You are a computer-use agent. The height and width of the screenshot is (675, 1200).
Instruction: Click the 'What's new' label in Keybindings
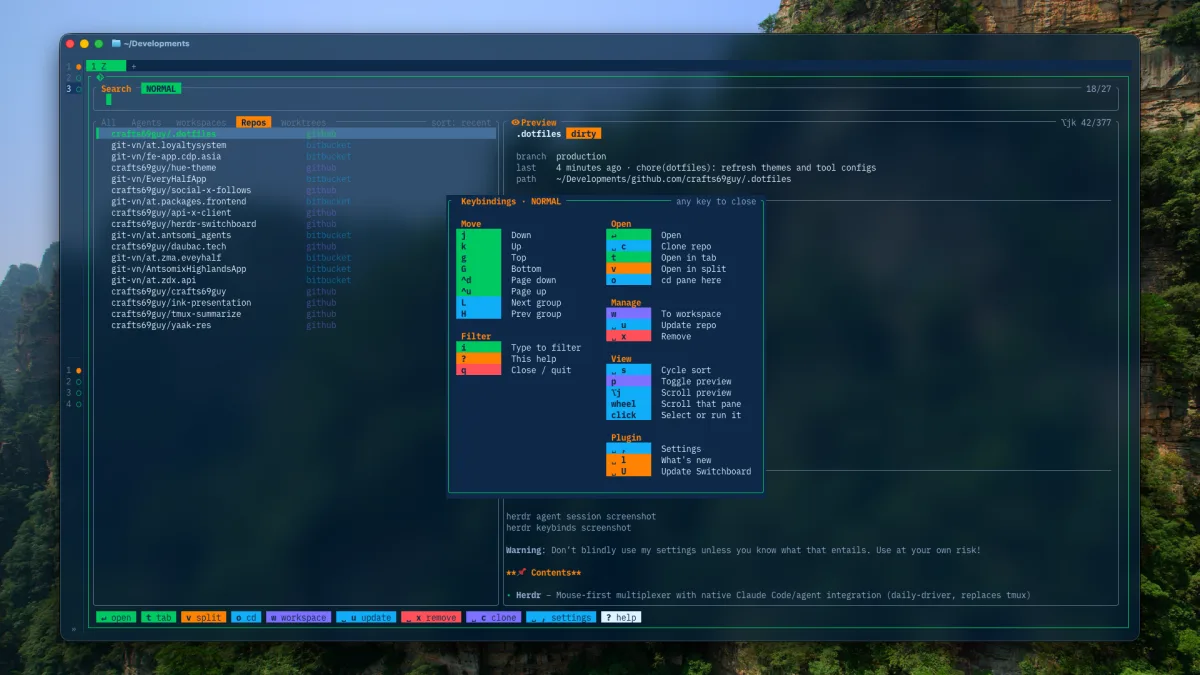point(686,460)
